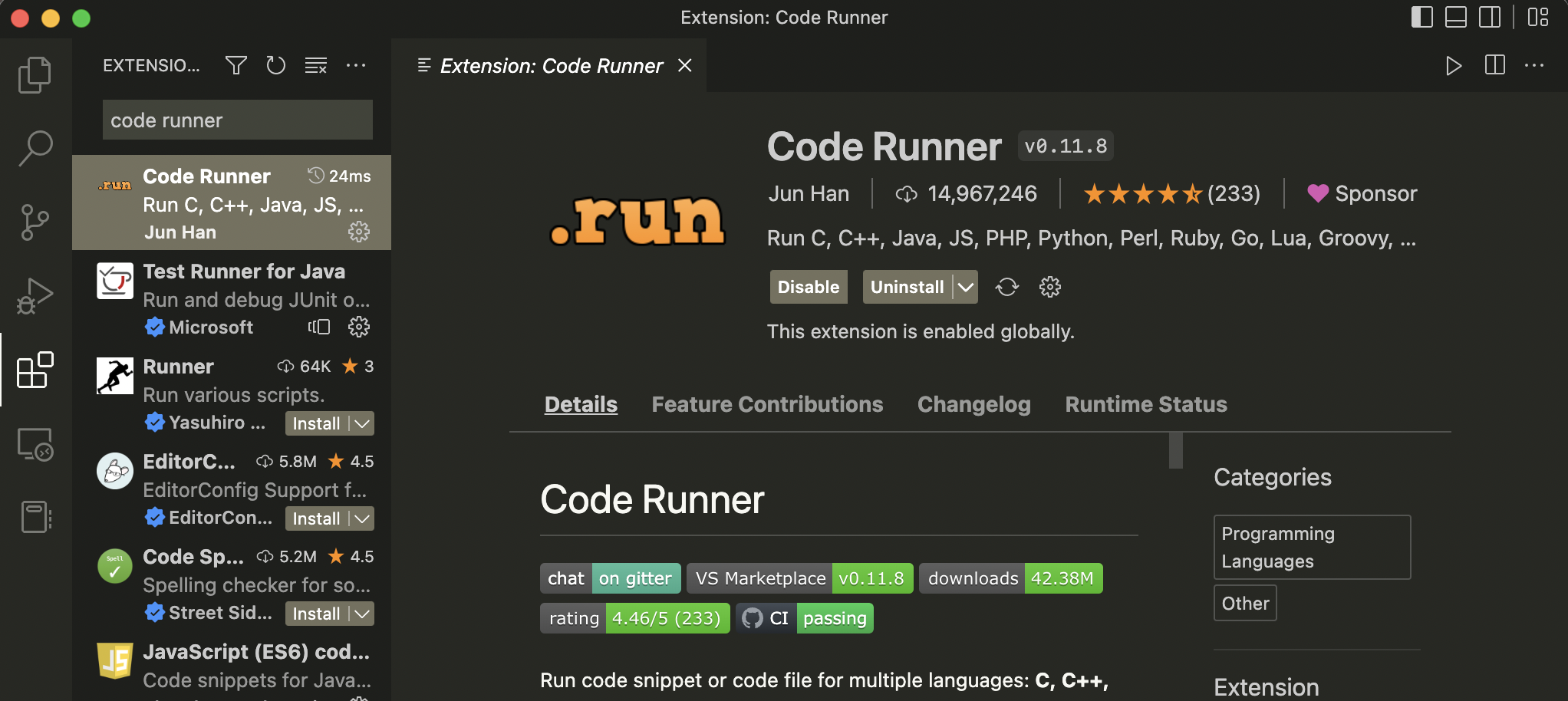The image size is (1568, 701).
Task: Click the 14,967,246 install count
Action: point(967,193)
